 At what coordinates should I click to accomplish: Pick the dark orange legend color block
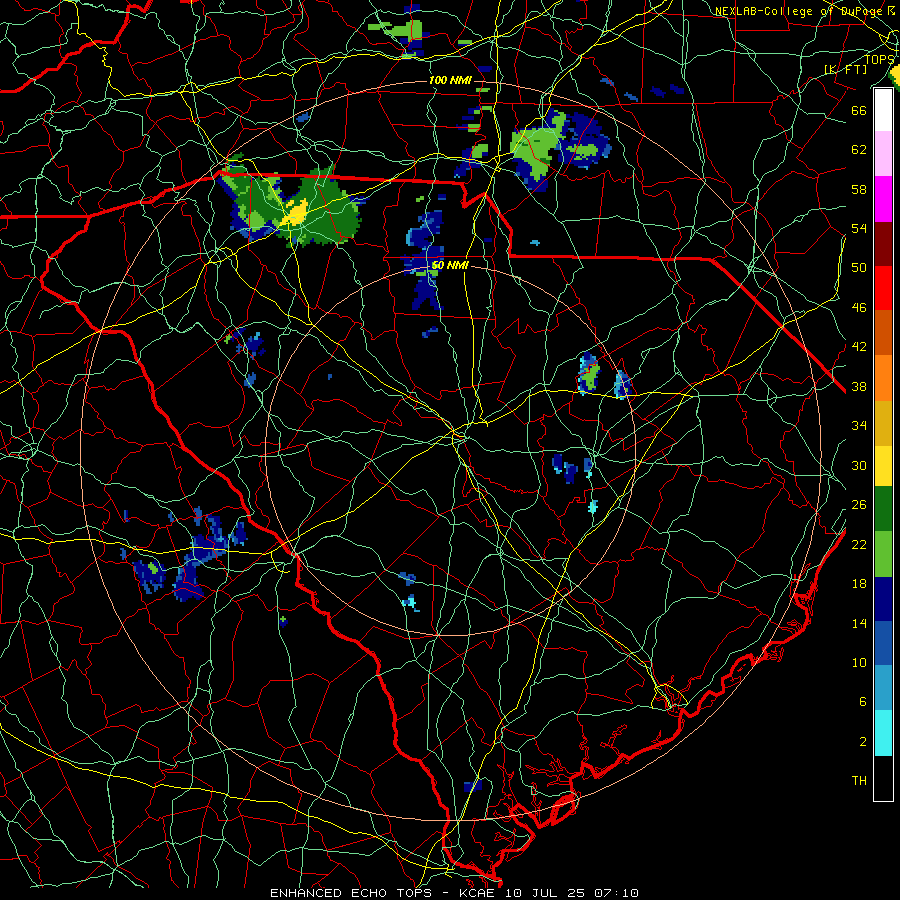pyautogui.click(x=883, y=332)
